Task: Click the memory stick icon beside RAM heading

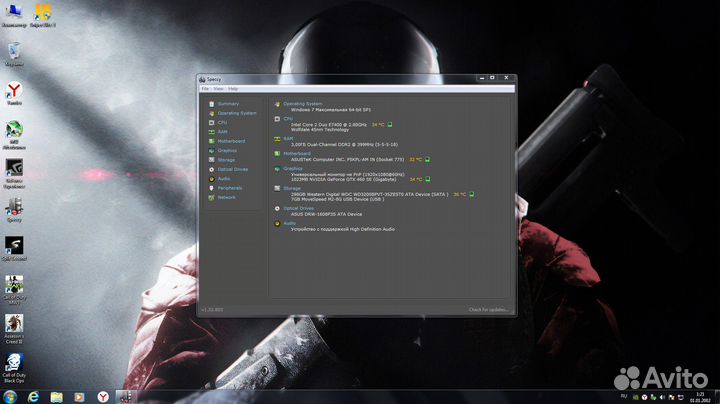Action: click(277, 139)
